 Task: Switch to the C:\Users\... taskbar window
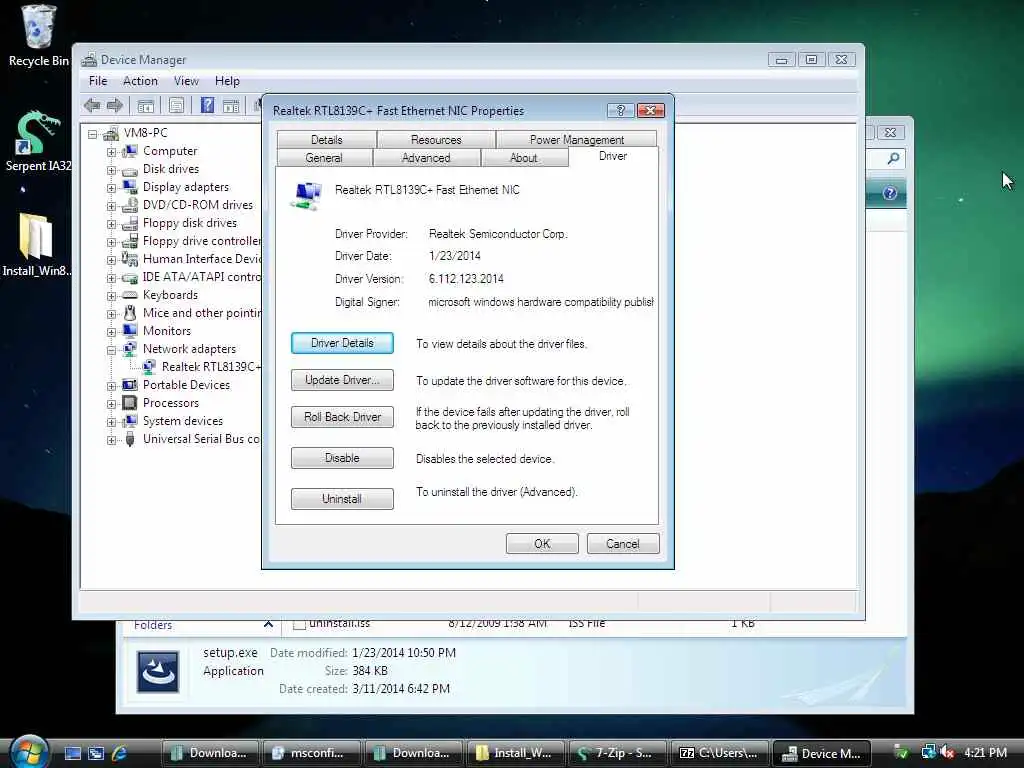click(x=720, y=753)
